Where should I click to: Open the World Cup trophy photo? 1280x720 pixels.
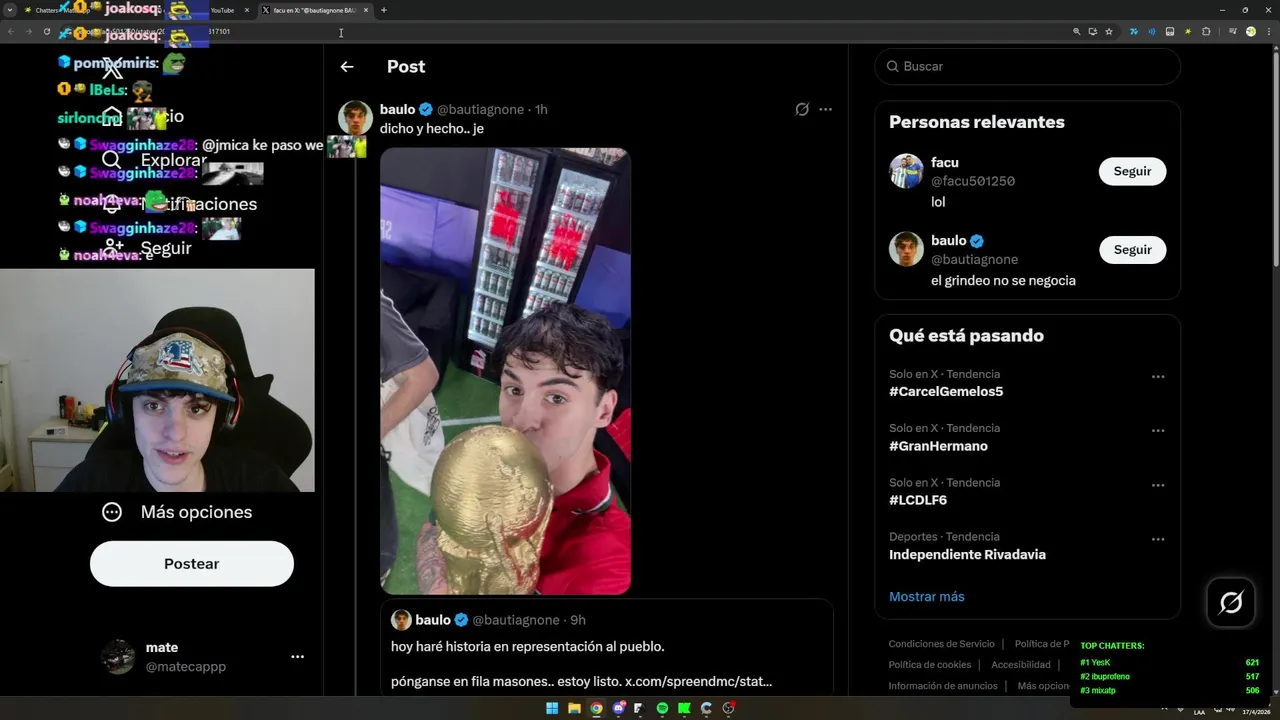[x=505, y=371]
